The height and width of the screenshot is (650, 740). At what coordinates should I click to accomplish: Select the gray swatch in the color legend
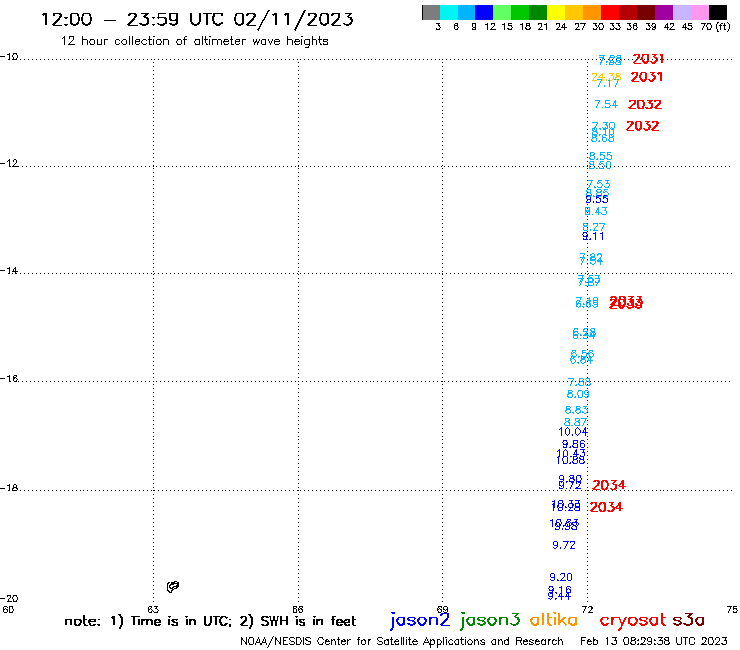pyautogui.click(x=431, y=12)
